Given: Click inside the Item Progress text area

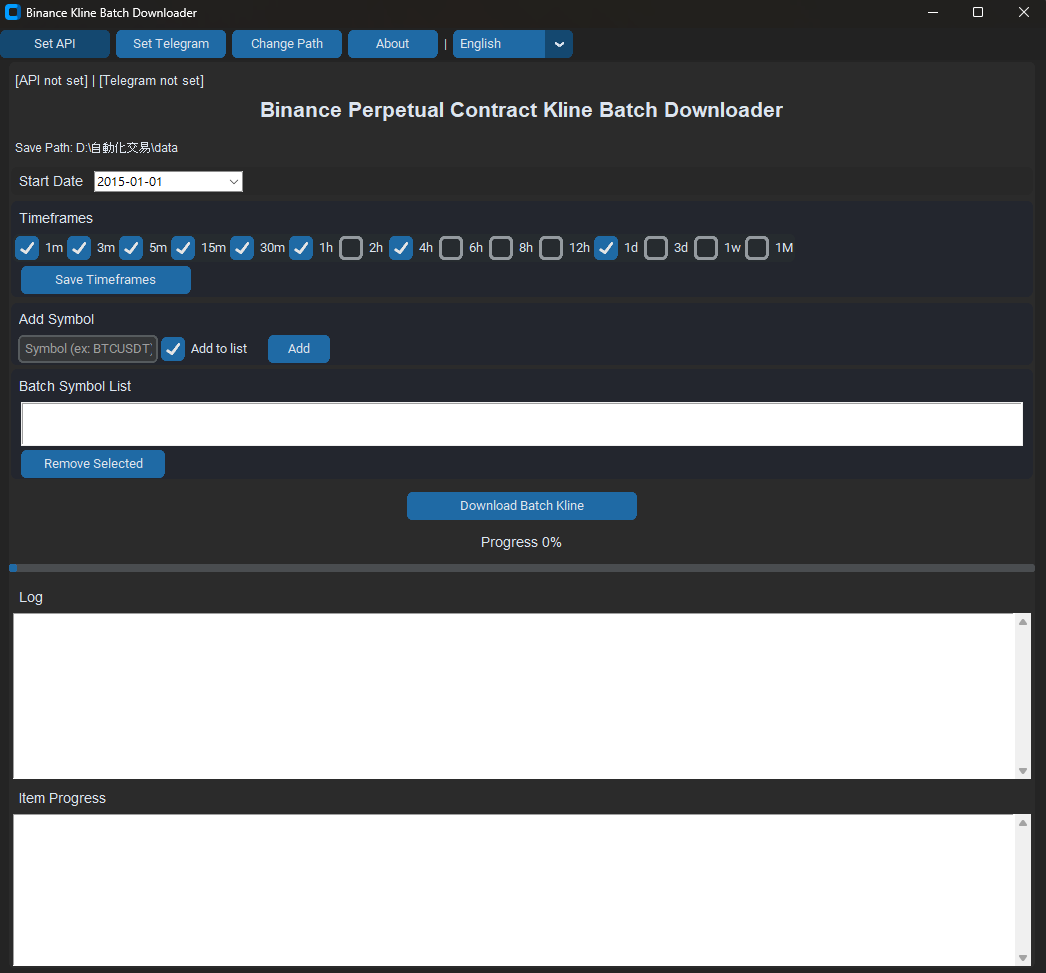Looking at the screenshot, I should pos(514,890).
